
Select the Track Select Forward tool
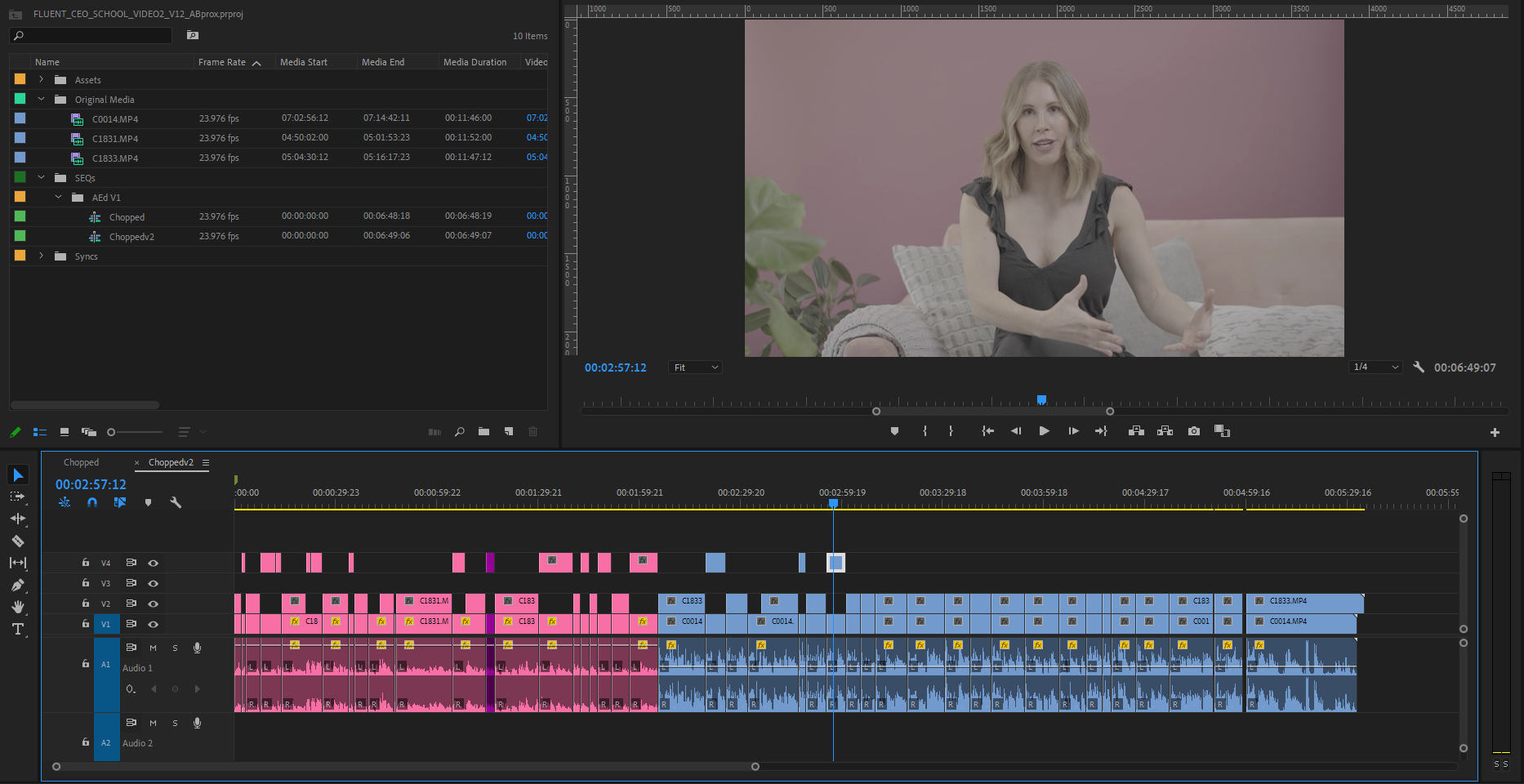17,497
